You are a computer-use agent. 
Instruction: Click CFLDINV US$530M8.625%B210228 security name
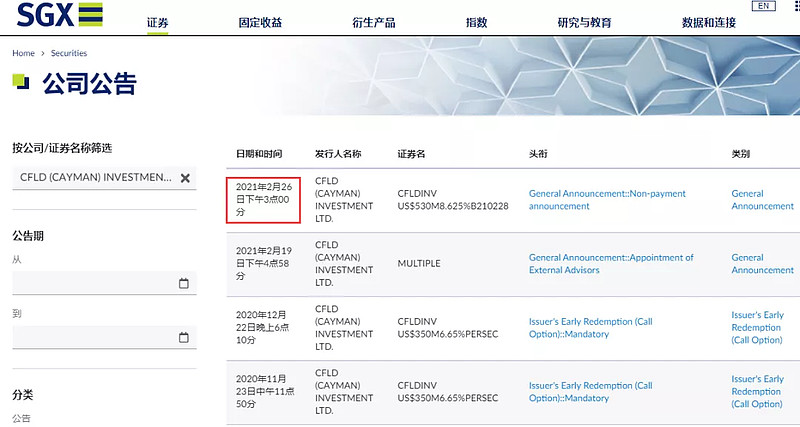point(453,200)
